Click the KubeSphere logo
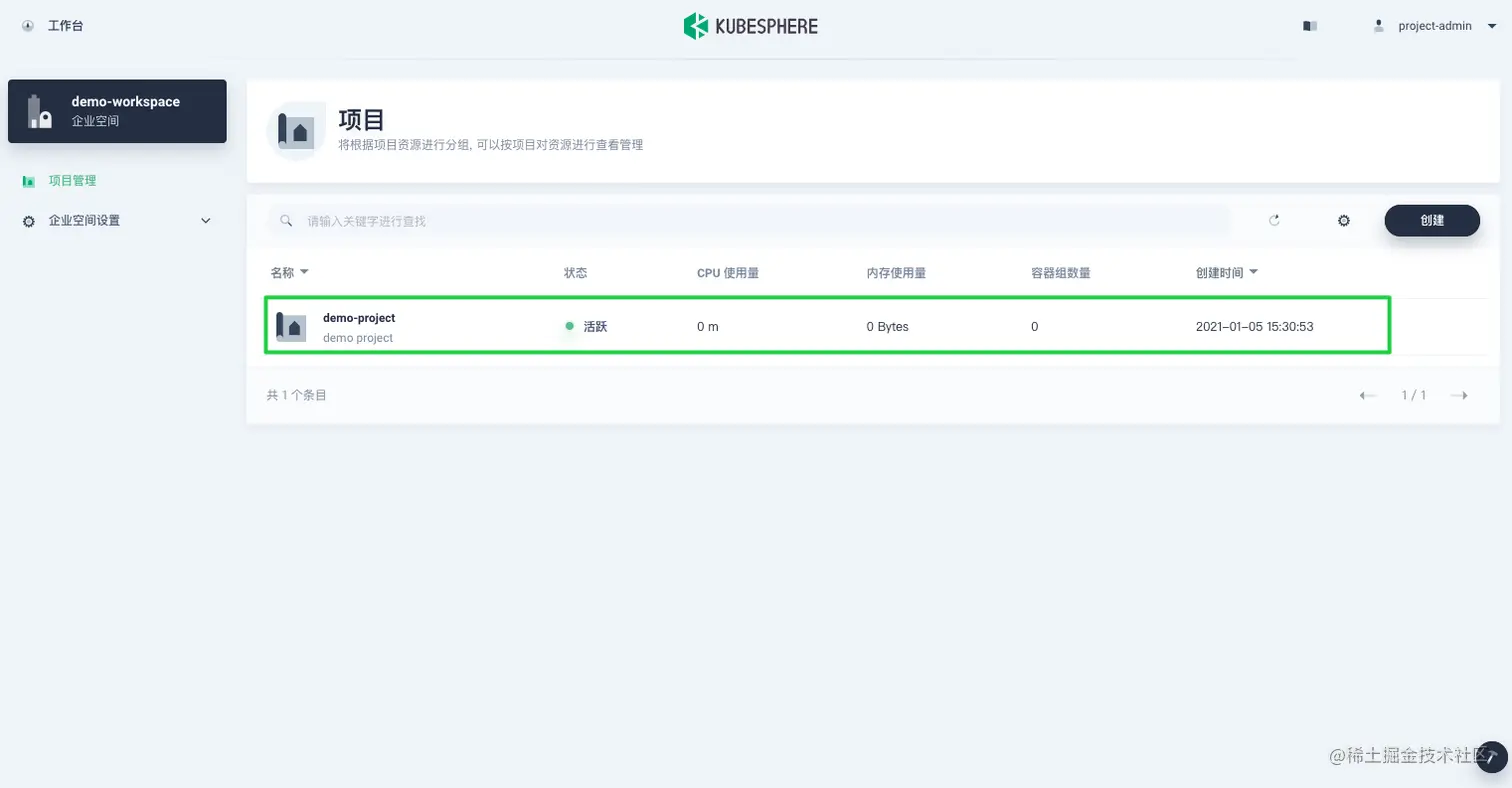This screenshot has width=1512, height=788. (x=750, y=26)
